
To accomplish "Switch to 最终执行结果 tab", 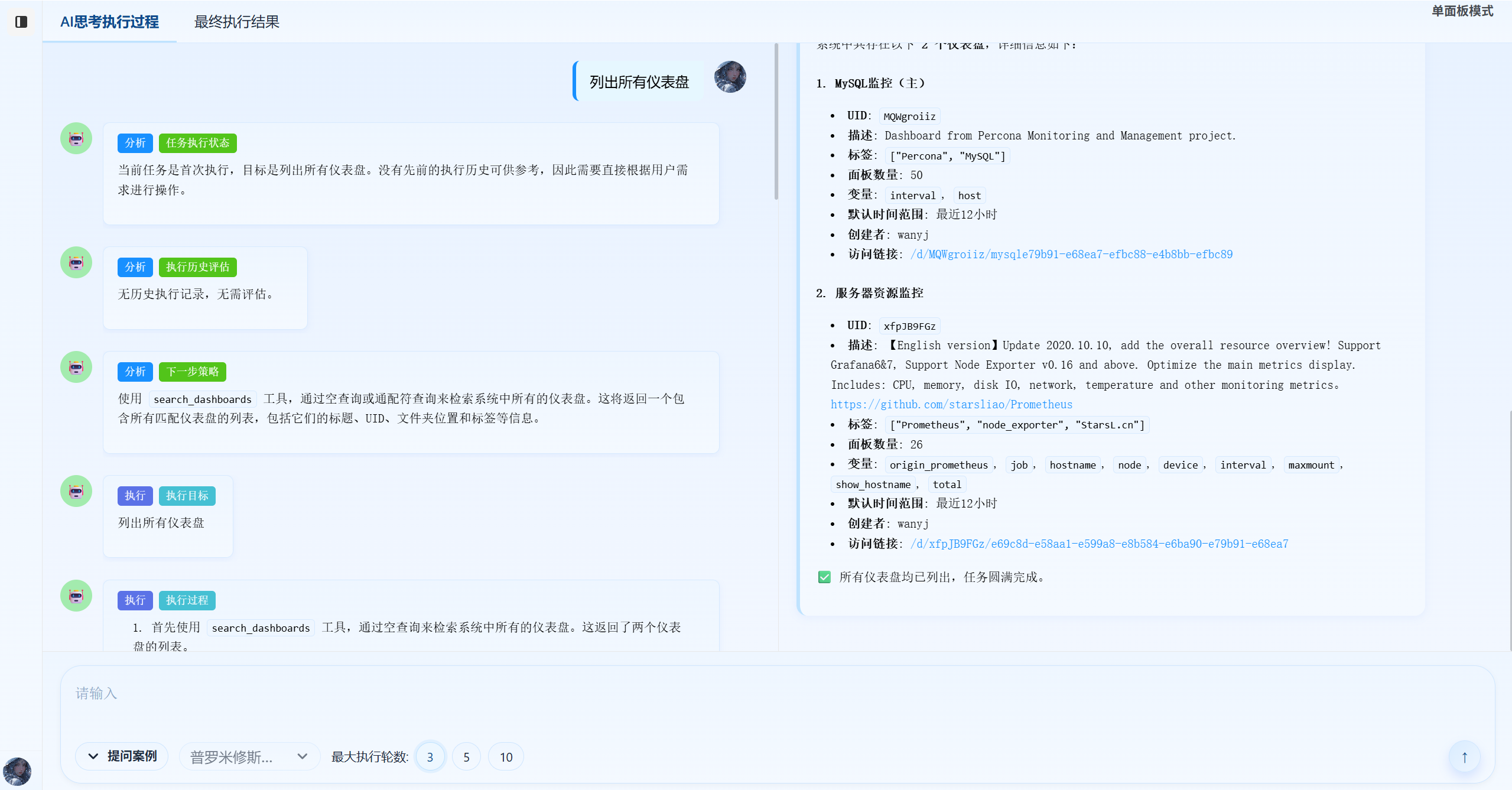I will [236, 22].
